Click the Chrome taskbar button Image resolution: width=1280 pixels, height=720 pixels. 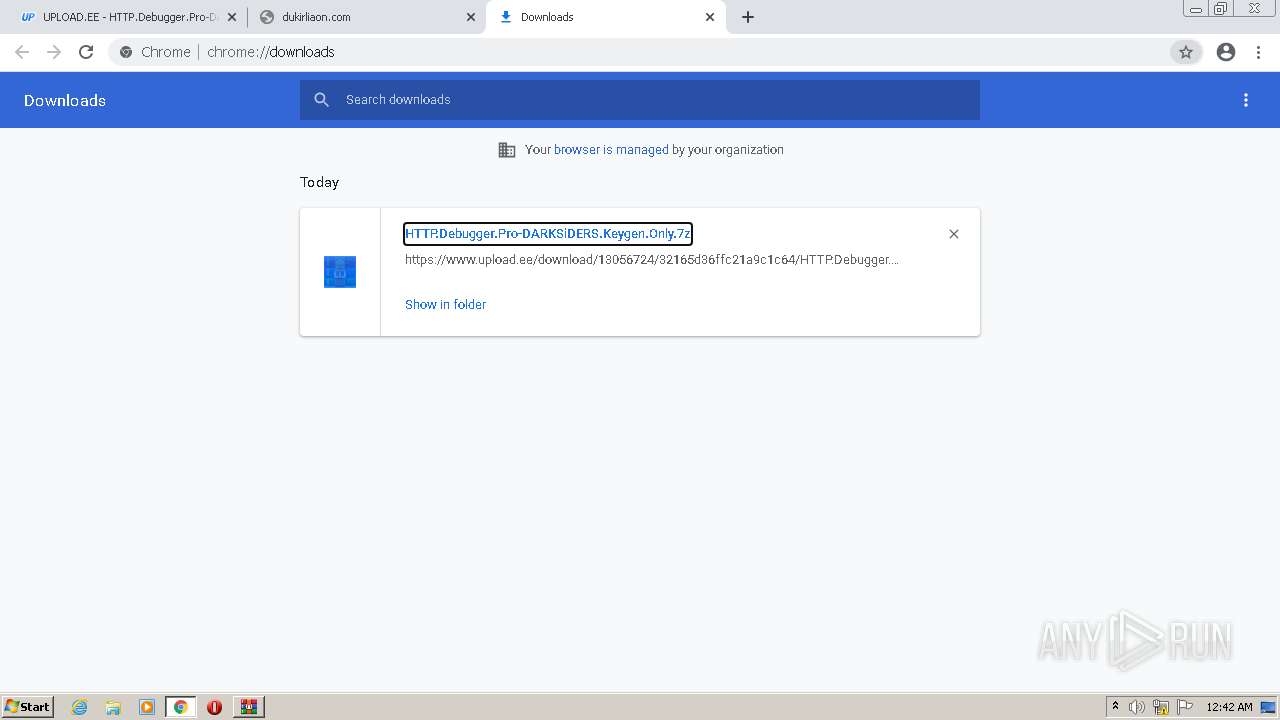click(181, 707)
